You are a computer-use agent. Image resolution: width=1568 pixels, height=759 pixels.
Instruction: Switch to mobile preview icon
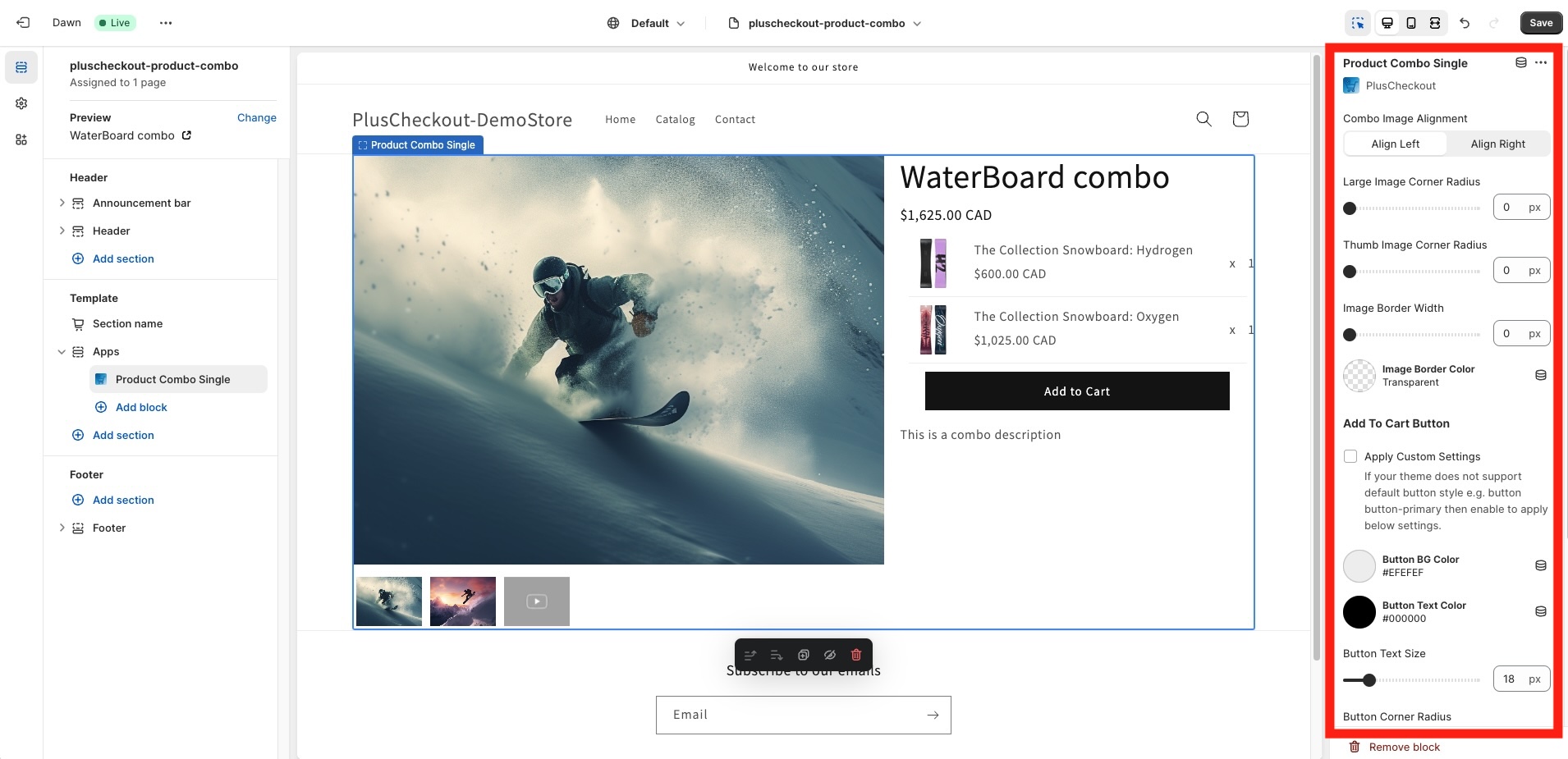(x=1411, y=23)
